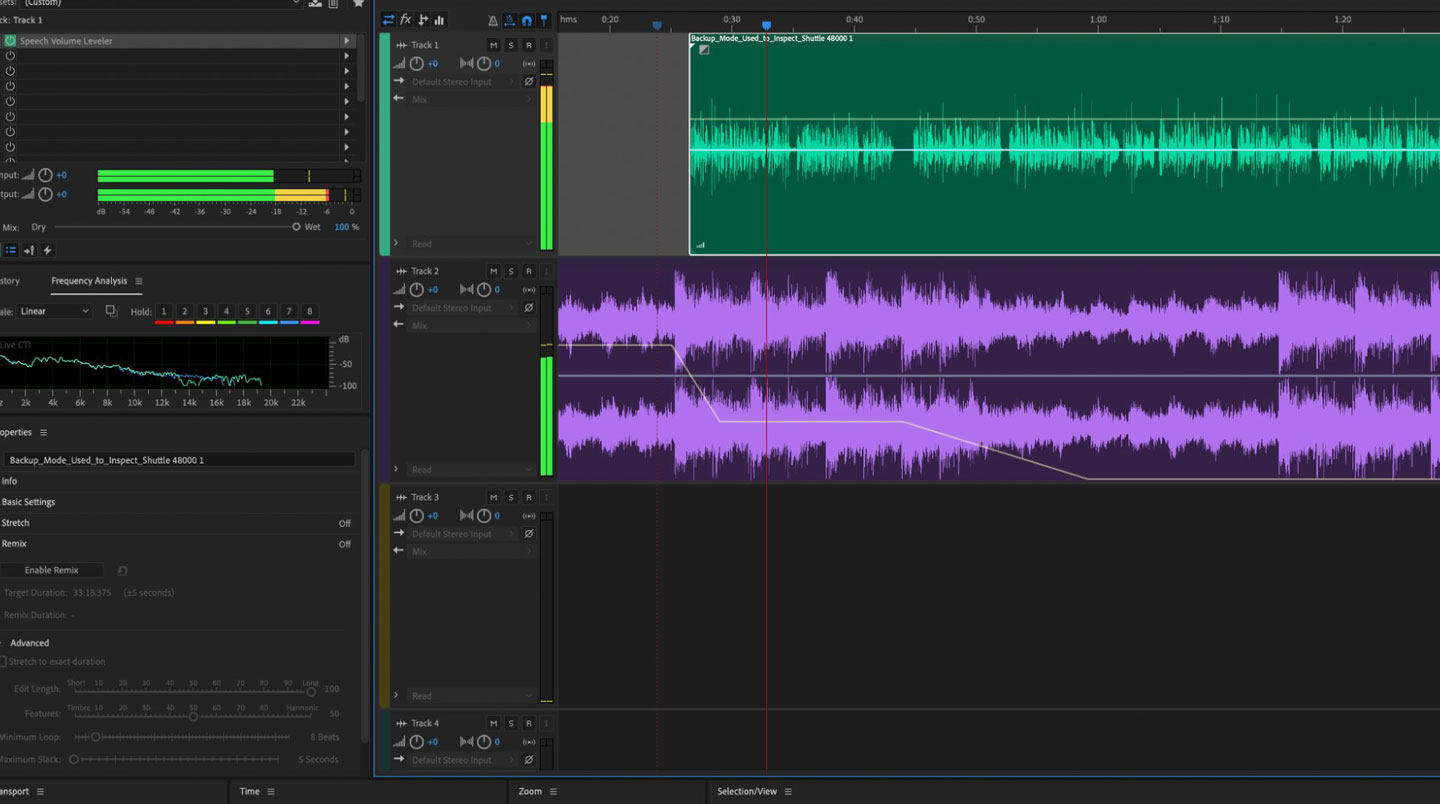Show the fx effects view in toolbar

pos(405,20)
